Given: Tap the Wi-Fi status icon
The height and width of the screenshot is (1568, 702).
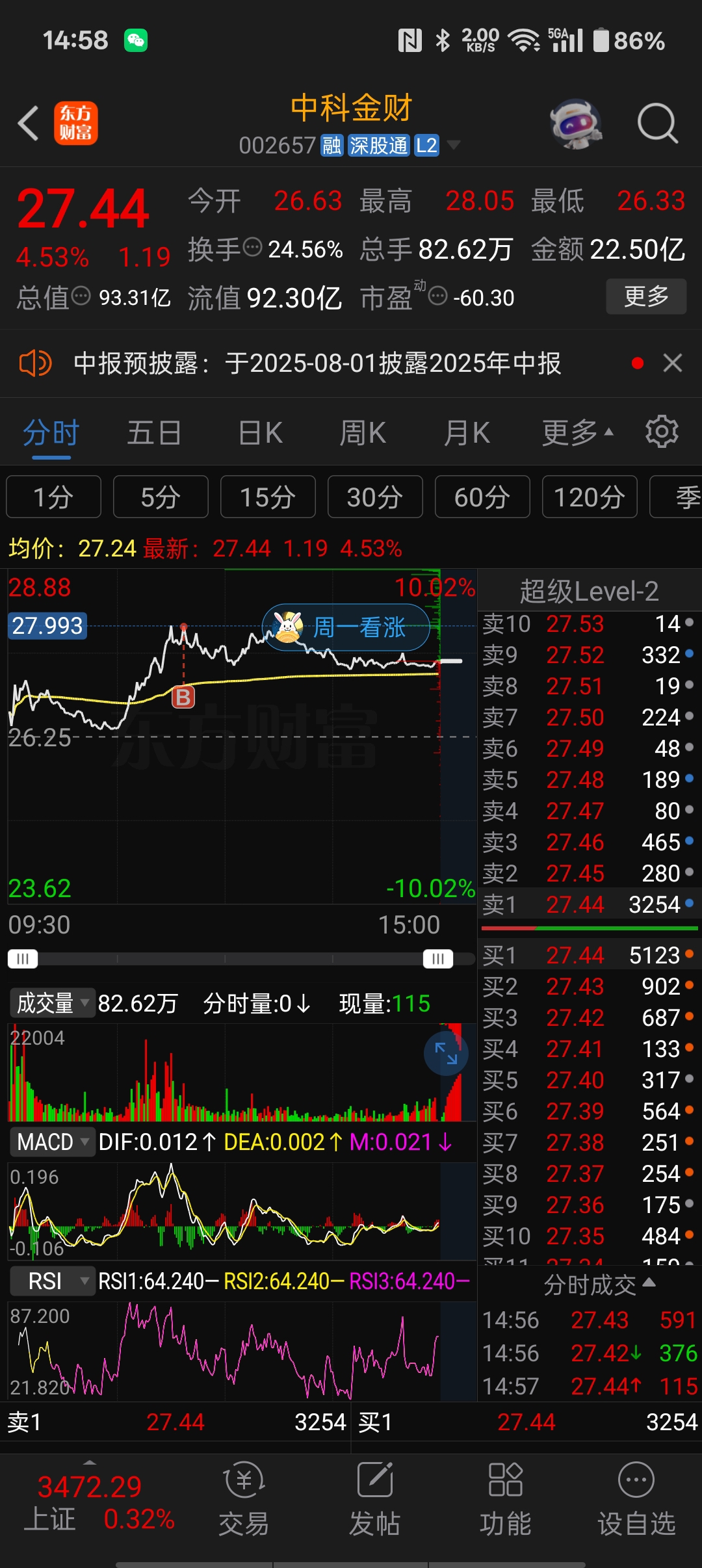Looking at the screenshot, I should click(525, 40).
